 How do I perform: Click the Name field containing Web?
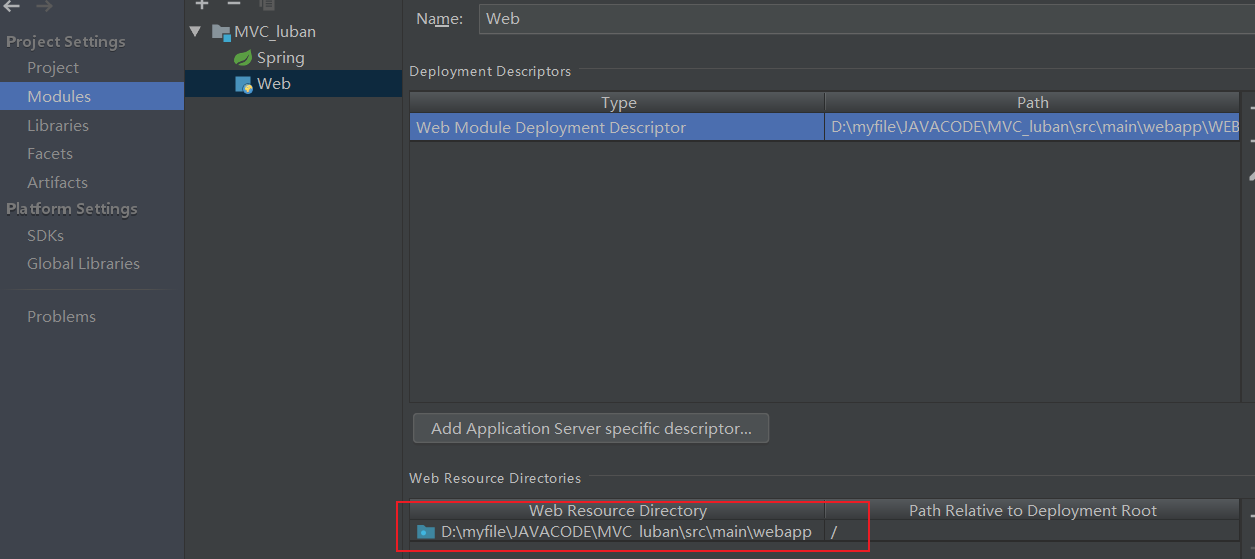point(866,18)
